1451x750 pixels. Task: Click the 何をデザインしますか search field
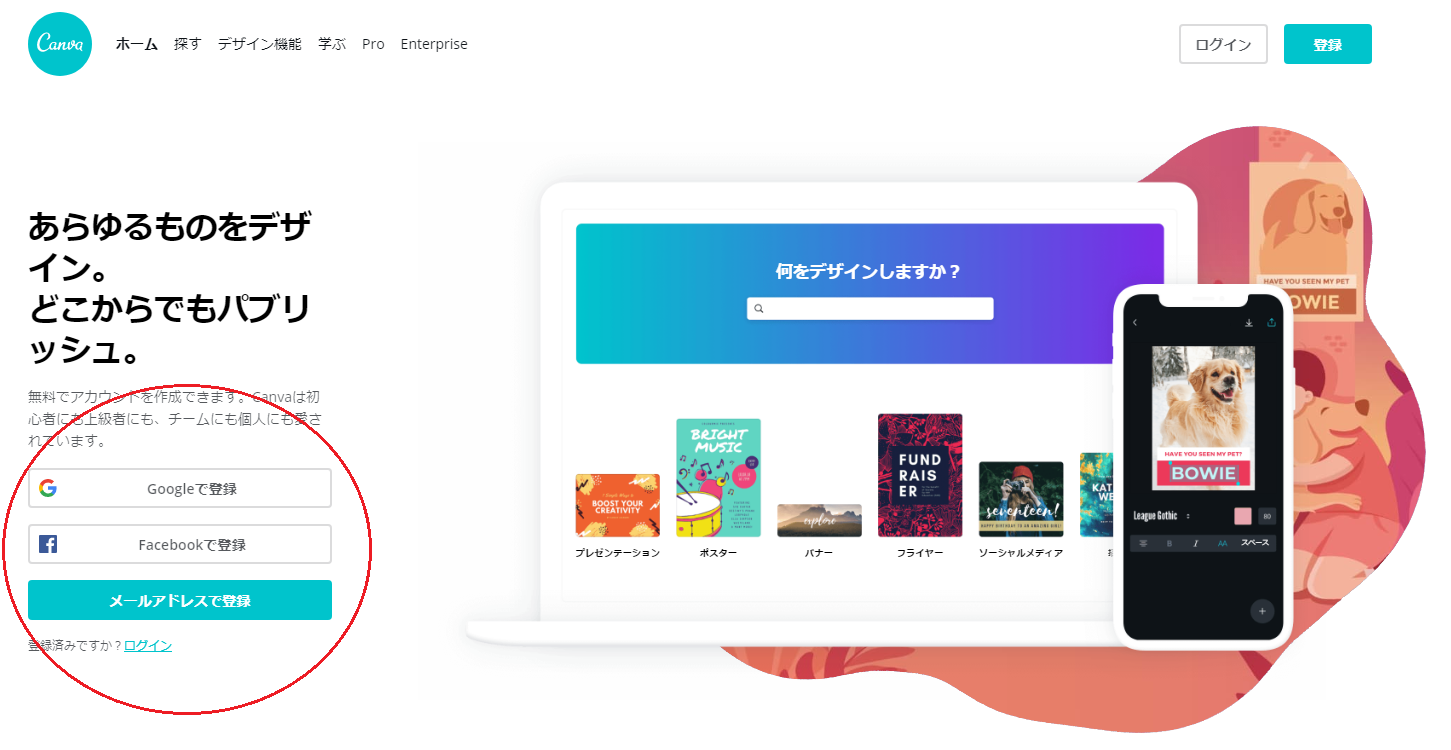coord(870,309)
